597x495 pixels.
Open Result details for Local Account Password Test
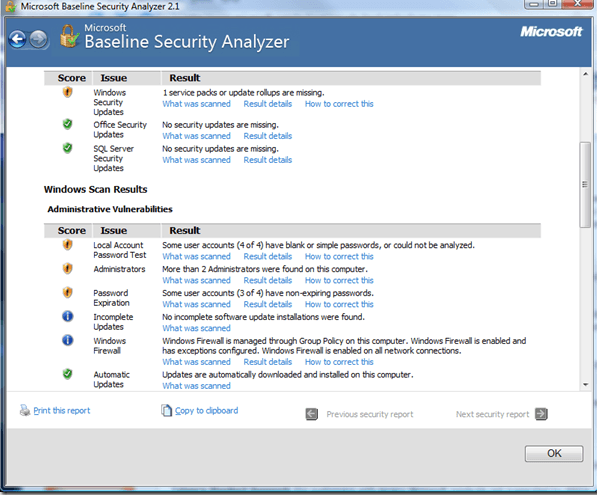tap(268, 257)
